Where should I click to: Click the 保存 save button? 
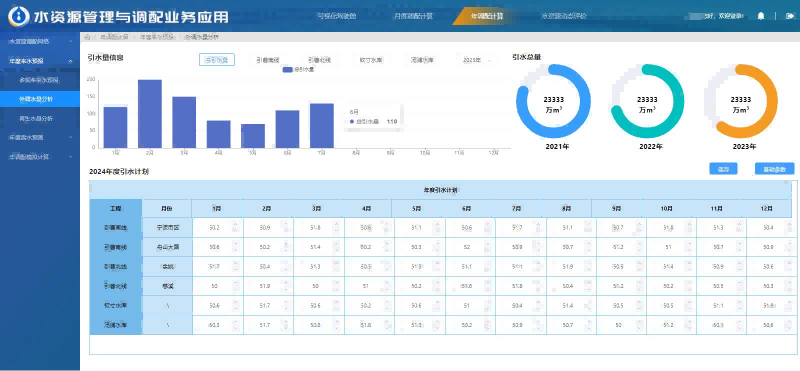(x=723, y=169)
